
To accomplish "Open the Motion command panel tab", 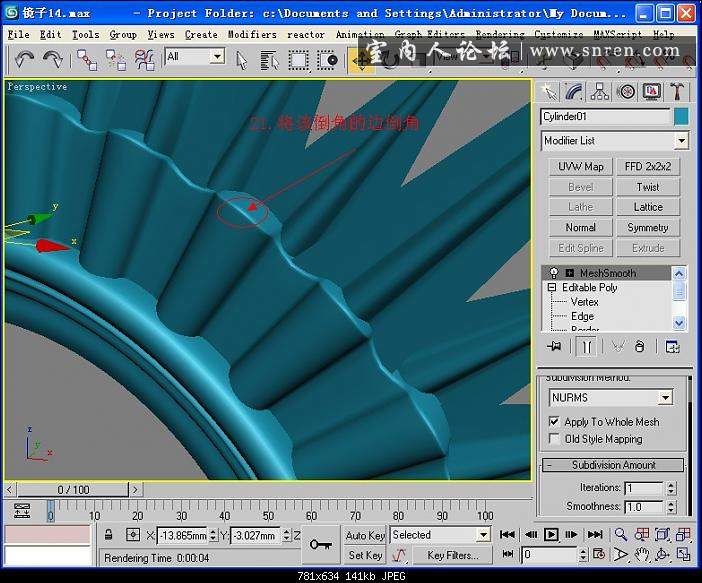I will [626, 92].
